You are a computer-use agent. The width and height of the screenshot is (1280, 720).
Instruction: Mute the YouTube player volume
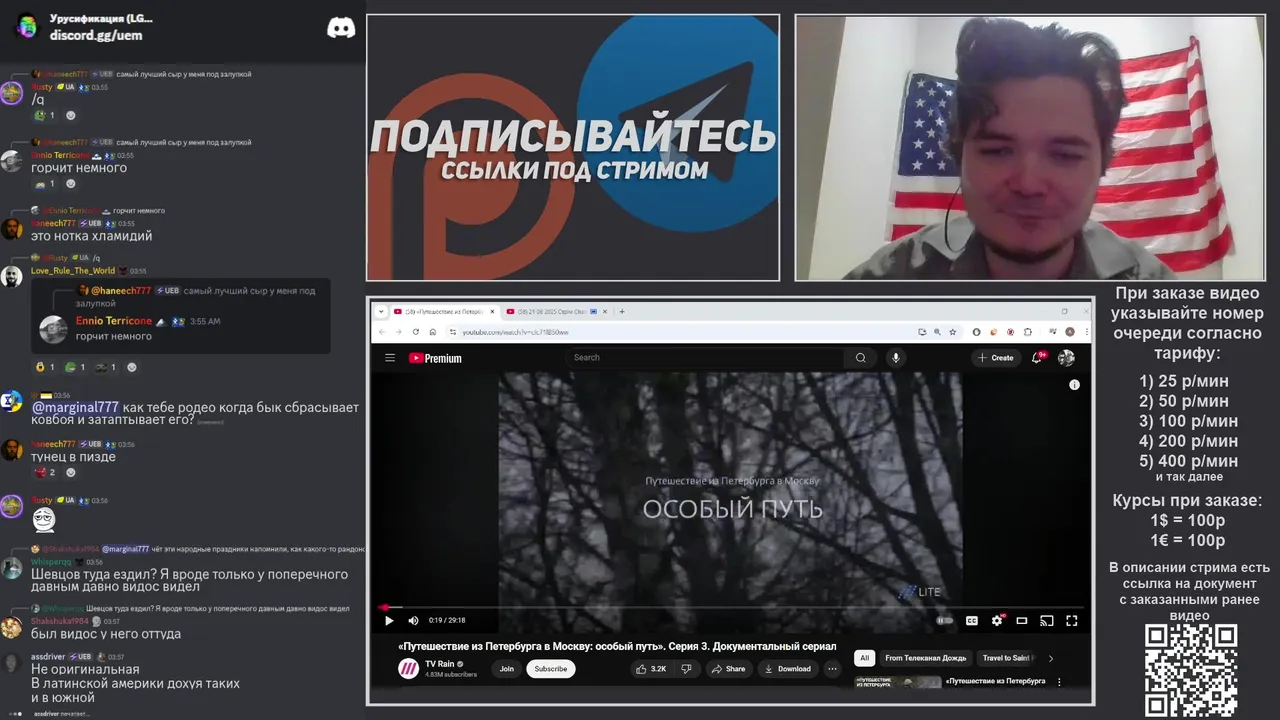(413, 621)
